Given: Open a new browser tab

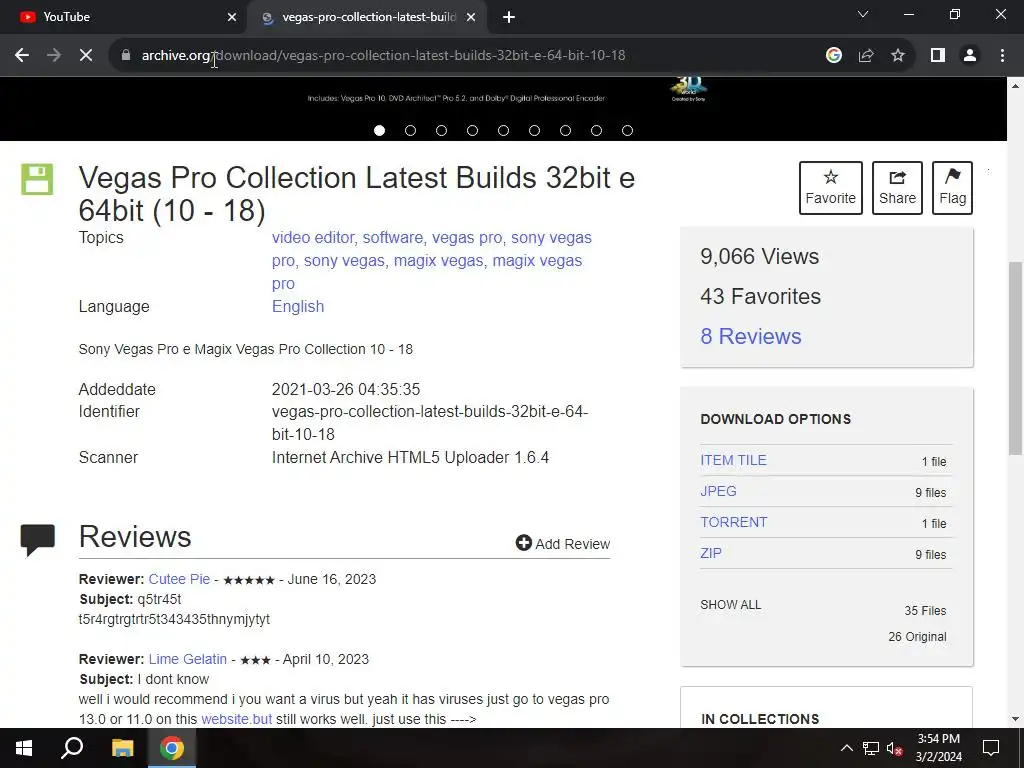Looking at the screenshot, I should [509, 17].
